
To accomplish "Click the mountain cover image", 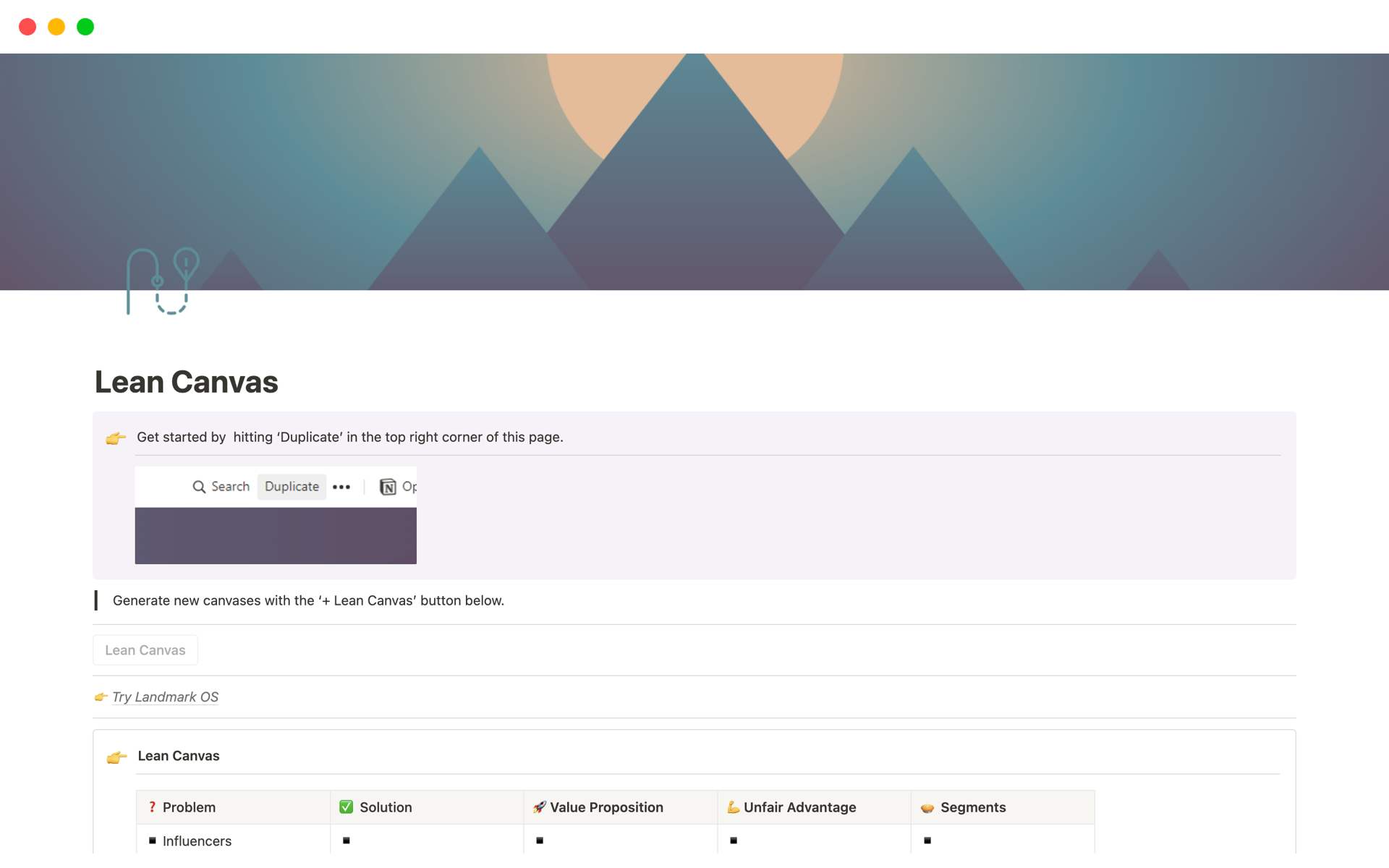I will point(694,171).
